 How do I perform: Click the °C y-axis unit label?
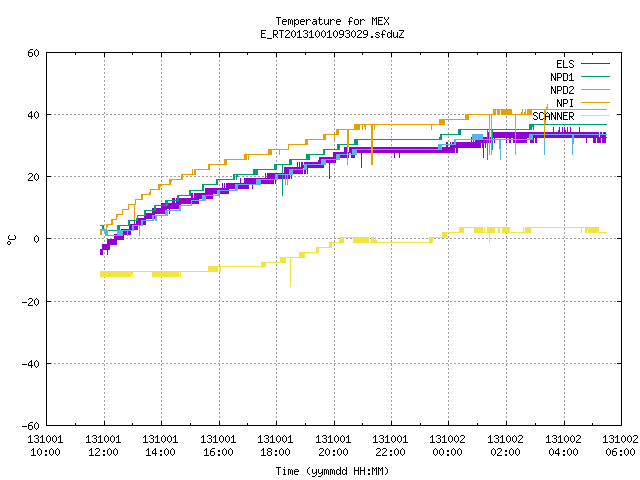pyautogui.click(x=11, y=240)
